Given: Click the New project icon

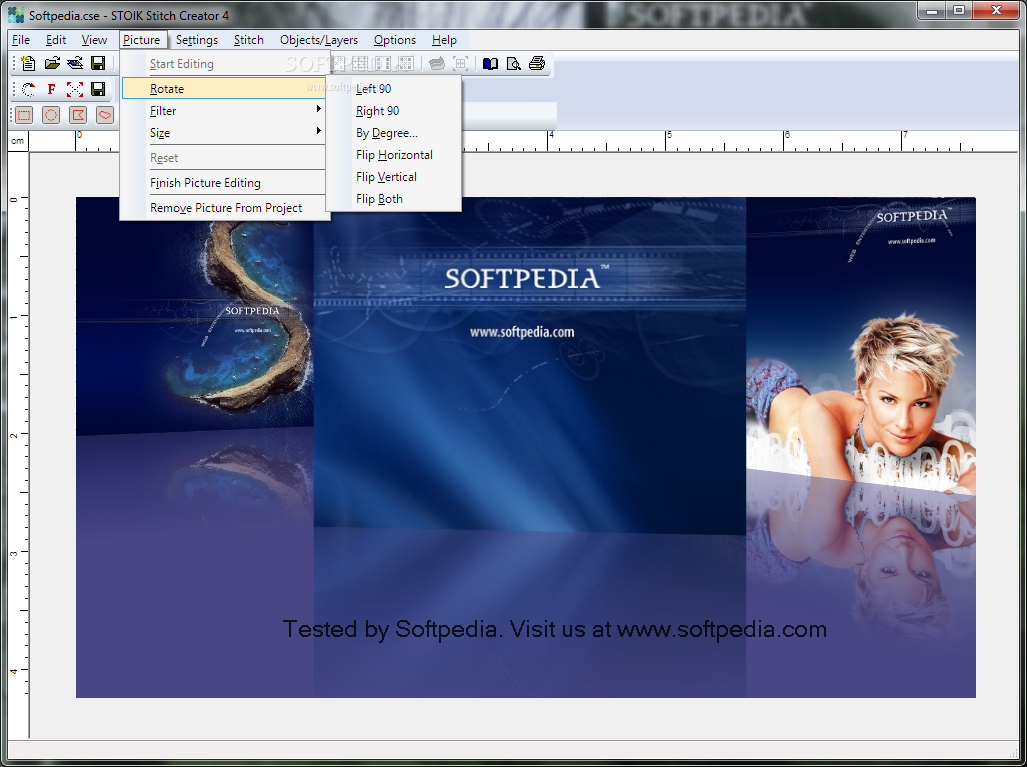Looking at the screenshot, I should click(28, 64).
